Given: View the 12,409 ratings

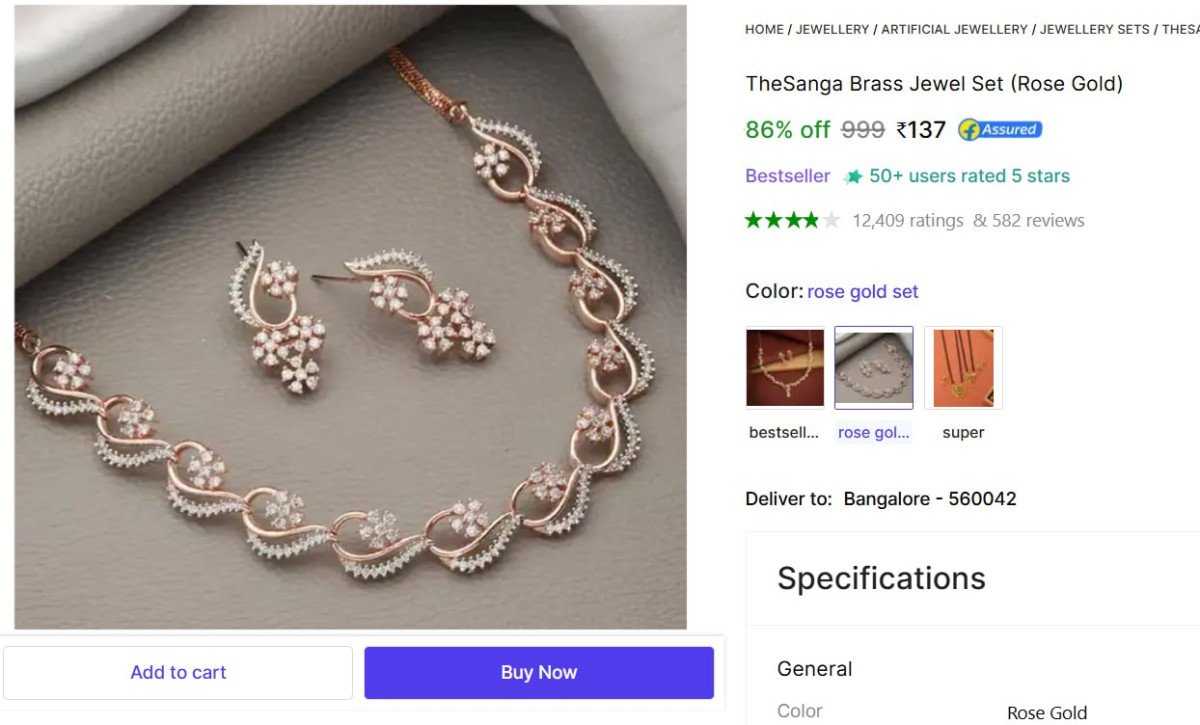Looking at the screenshot, I should tap(907, 221).
